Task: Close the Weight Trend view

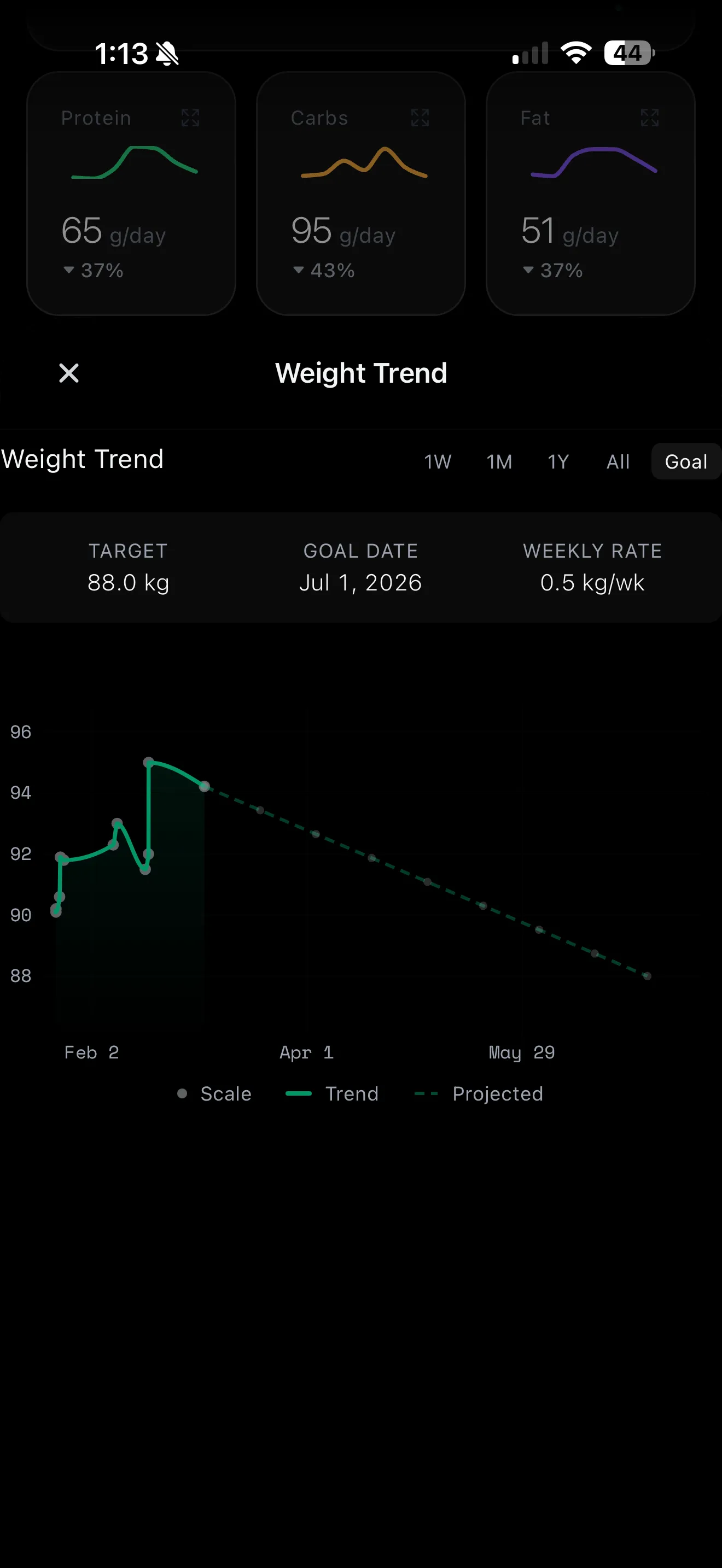Action: (x=69, y=373)
